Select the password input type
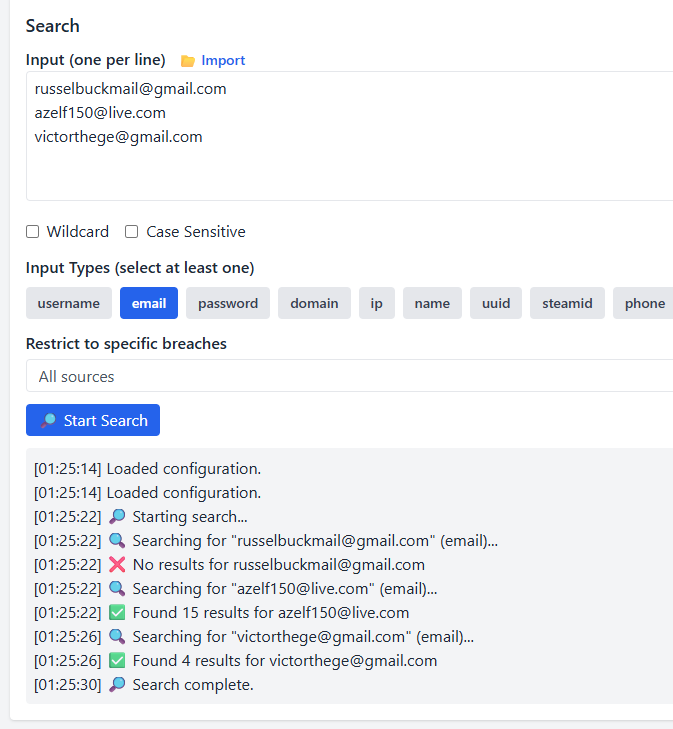The width and height of the screenshot is (673, 729). tap(228, 303)
